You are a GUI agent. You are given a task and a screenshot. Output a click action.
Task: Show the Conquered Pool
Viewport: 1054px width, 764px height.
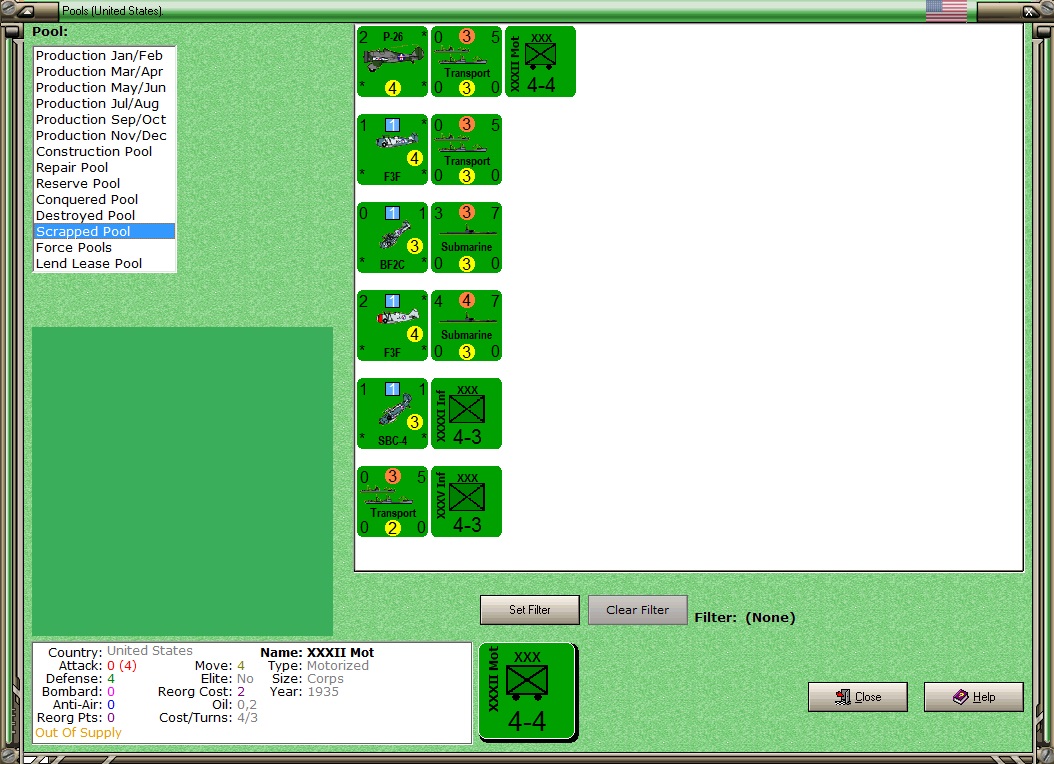(104, 200)
